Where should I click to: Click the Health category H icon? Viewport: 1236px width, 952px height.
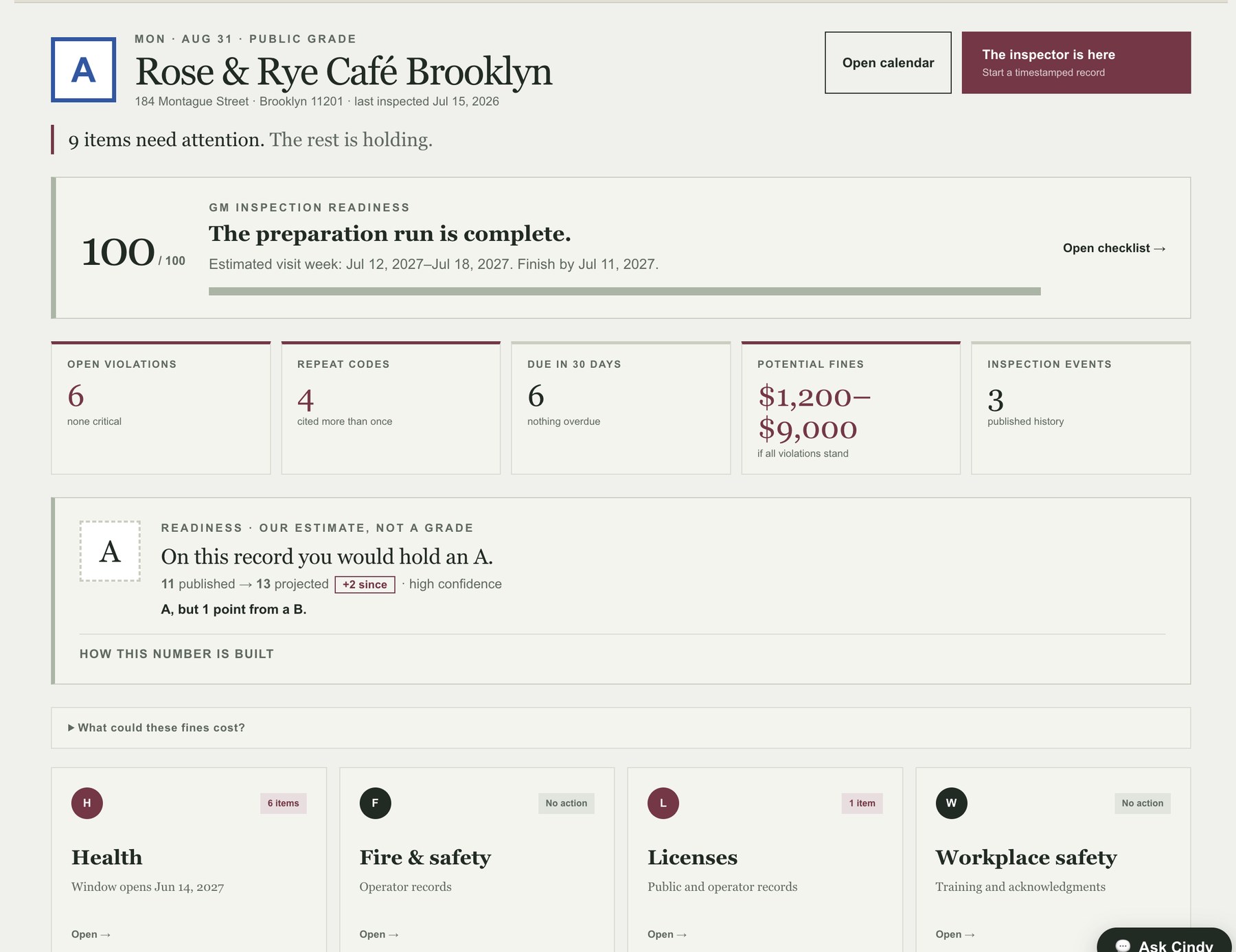pyautogui.click(x=87, y=803)
